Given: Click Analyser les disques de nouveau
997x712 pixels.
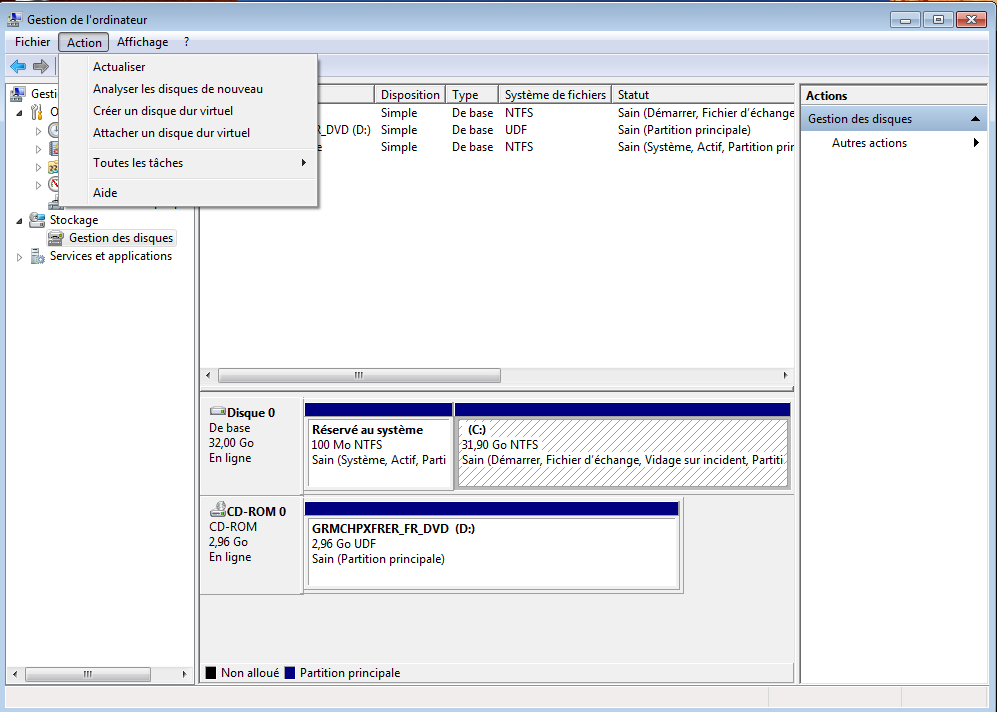Looking at the screenshot, I should tap(178, 89).
